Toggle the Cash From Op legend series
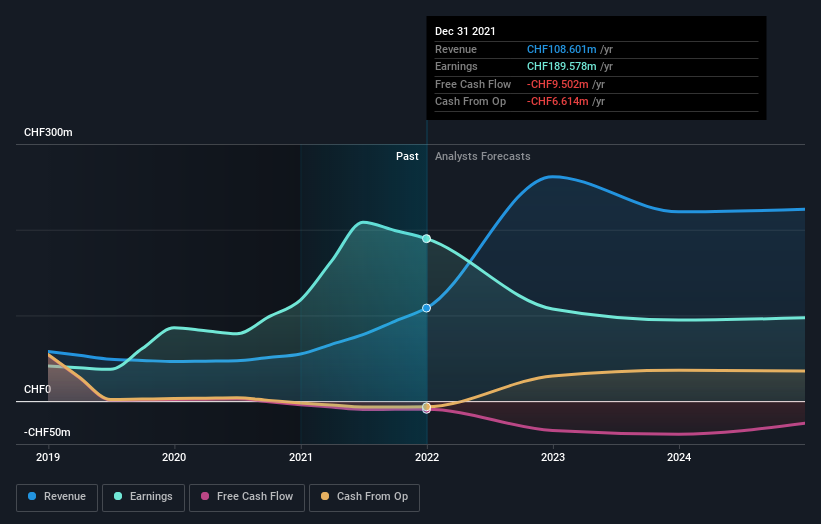This screenshot has width=821, height=524. click(x=364, y=497)
